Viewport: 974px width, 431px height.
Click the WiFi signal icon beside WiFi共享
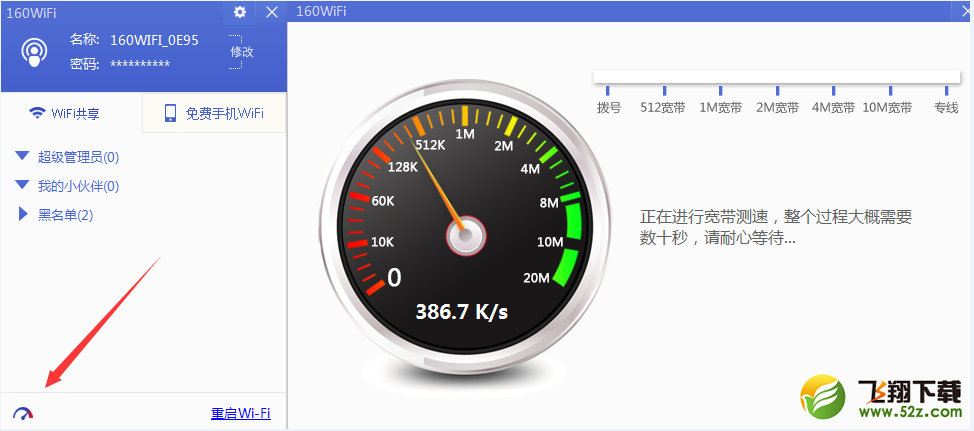pyautogui.click(x=38, y=113)
